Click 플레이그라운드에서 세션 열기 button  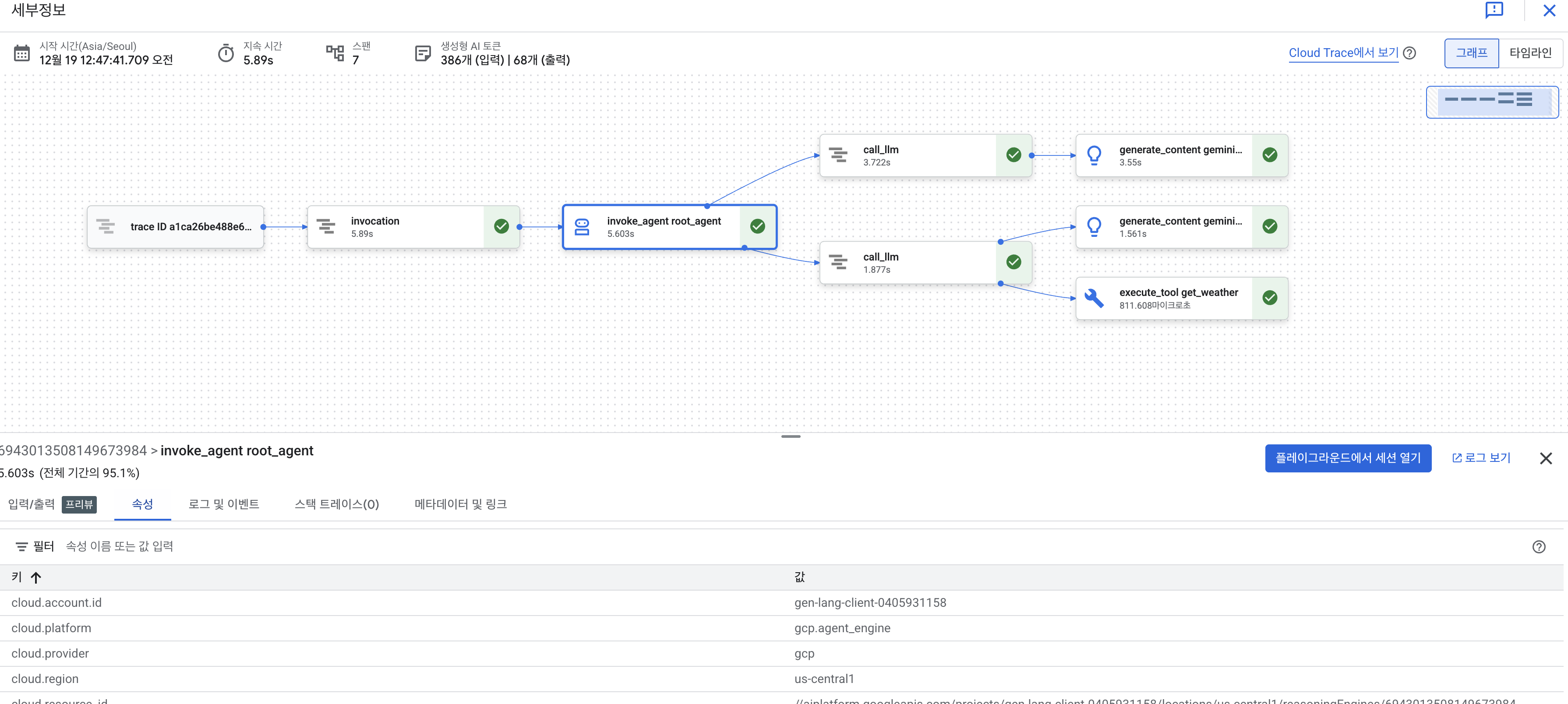click(x=1348, y=458)
